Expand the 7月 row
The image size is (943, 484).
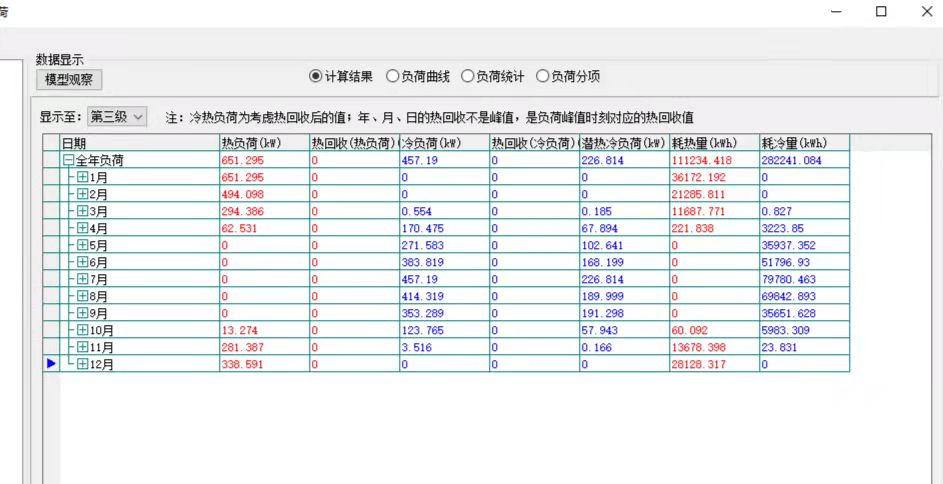pyautogui.click(x=82, y=279)
